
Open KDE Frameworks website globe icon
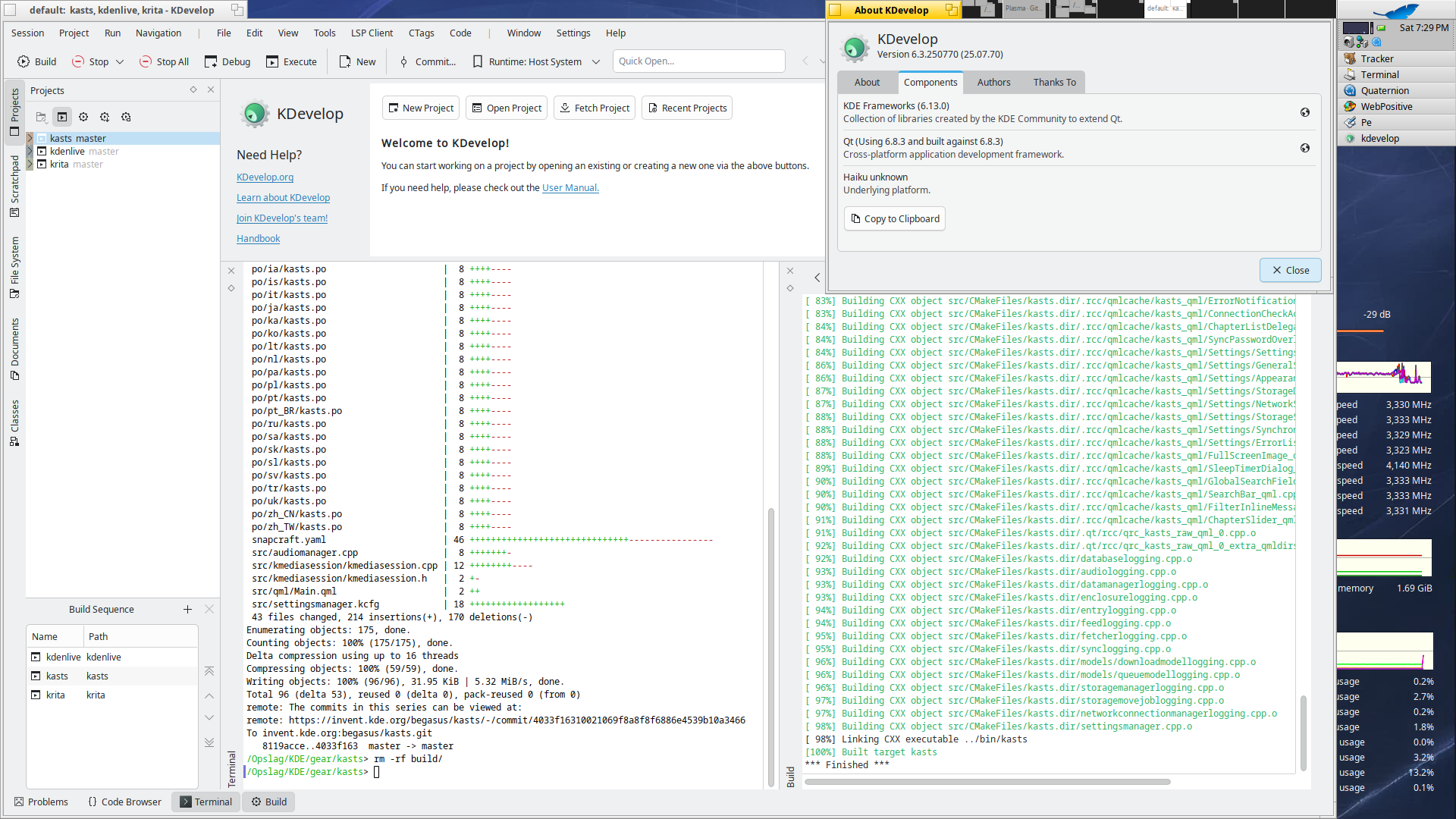coord(1305,112)
